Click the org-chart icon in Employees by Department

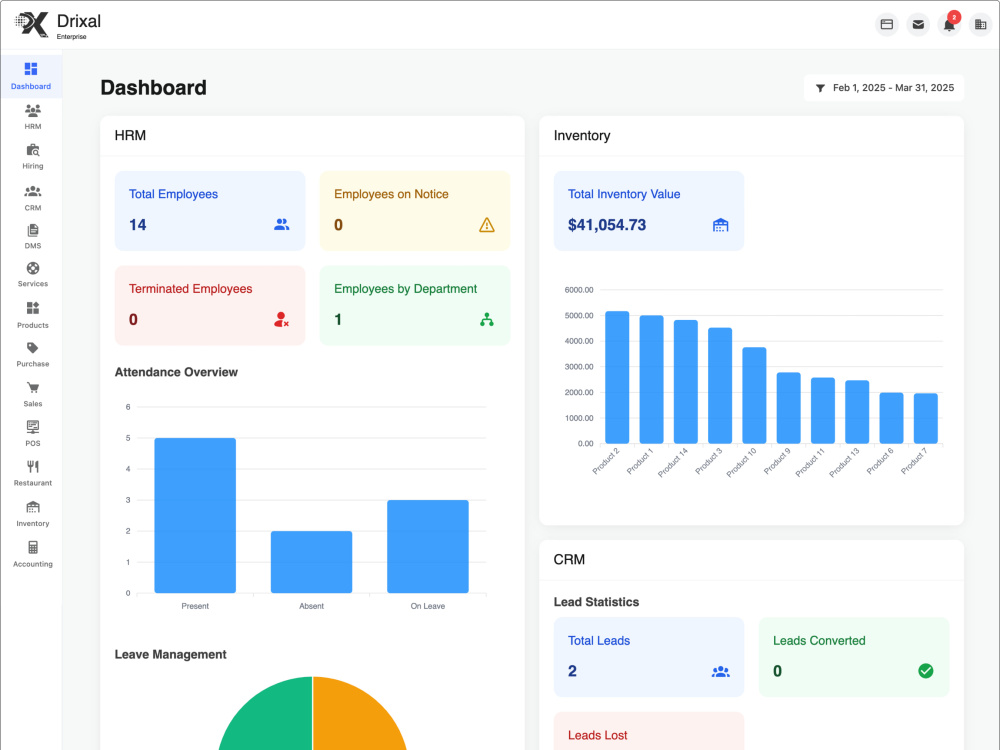pyautogui.click(x=487, y=320)
